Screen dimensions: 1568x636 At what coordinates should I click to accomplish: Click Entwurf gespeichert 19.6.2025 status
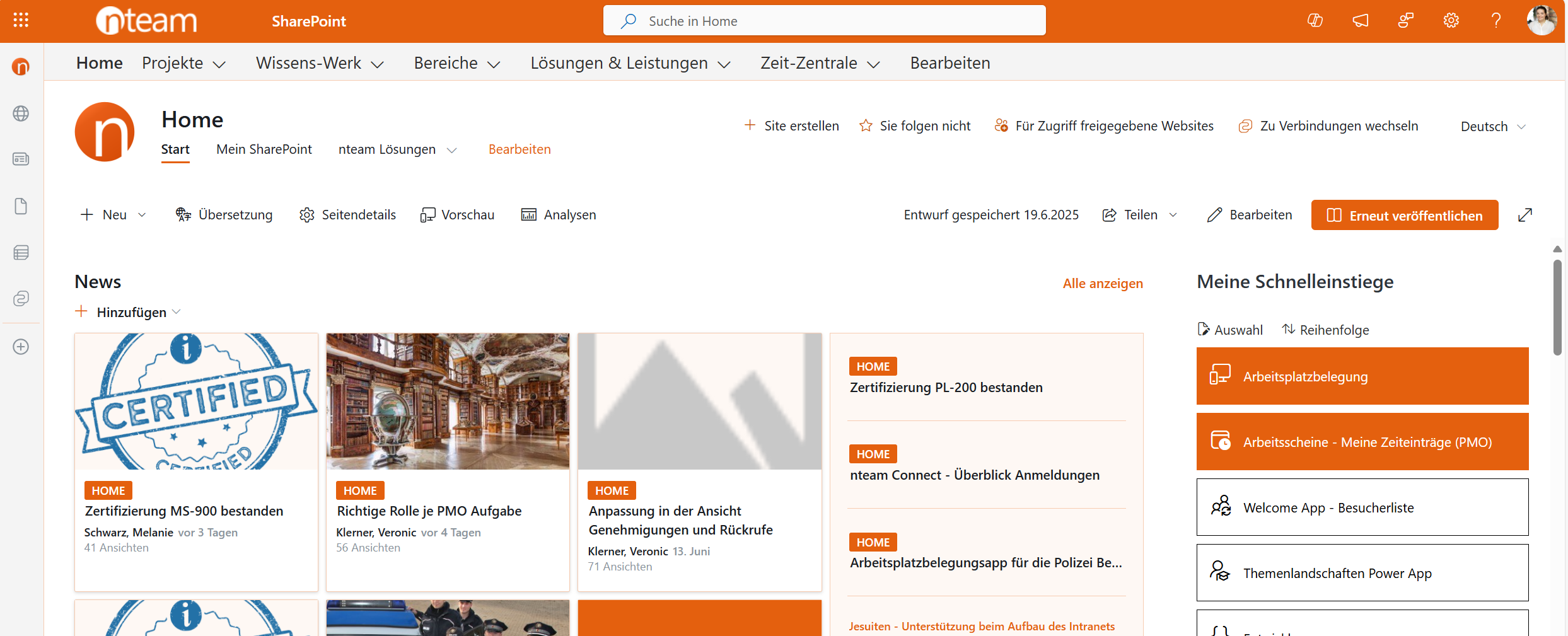click(x=991, y=215)
